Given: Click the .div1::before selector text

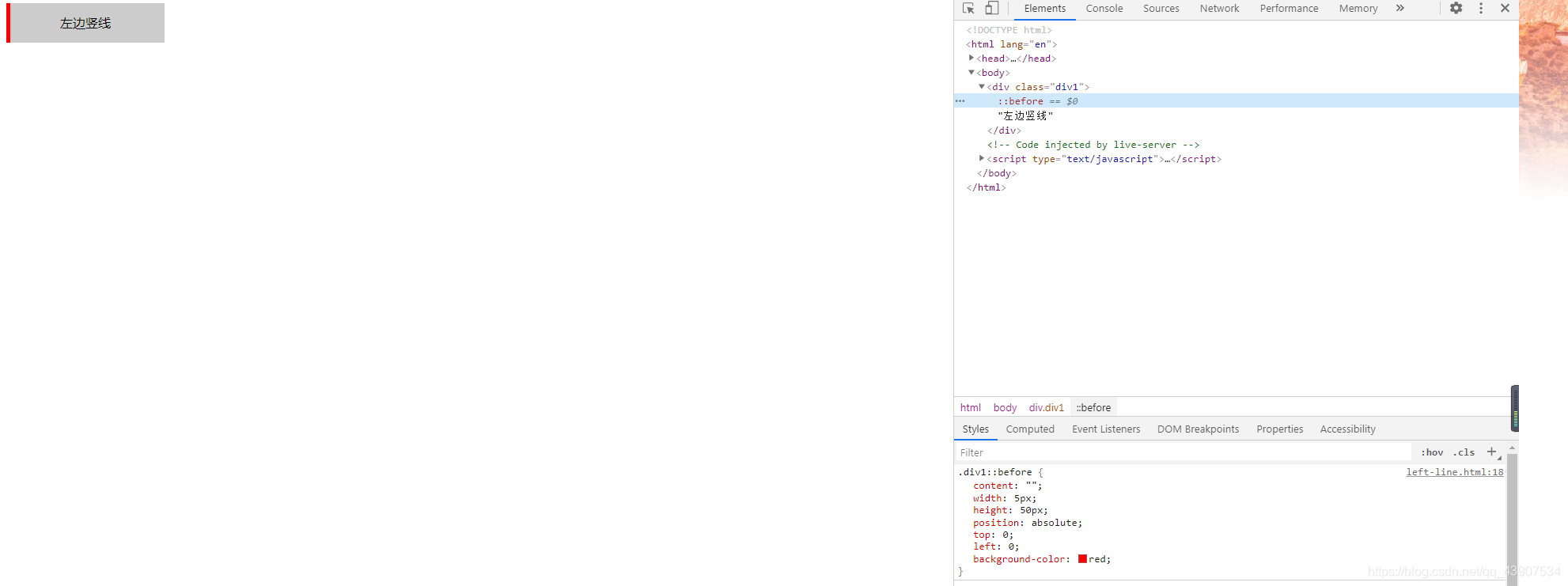Looking at the screenshot, I should [995, 472].
